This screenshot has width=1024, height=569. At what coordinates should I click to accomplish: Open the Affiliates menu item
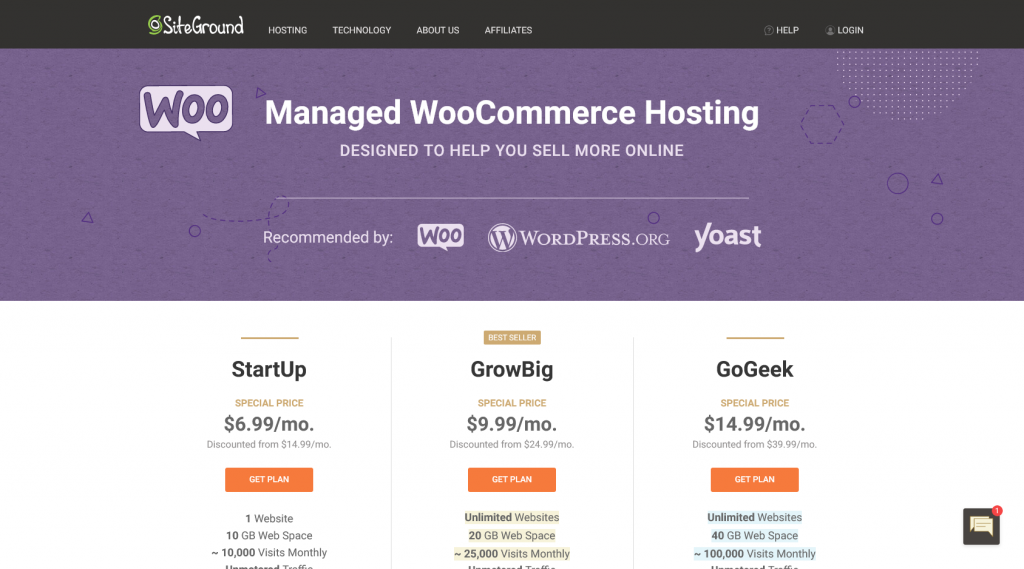click(x=508, y=30)
